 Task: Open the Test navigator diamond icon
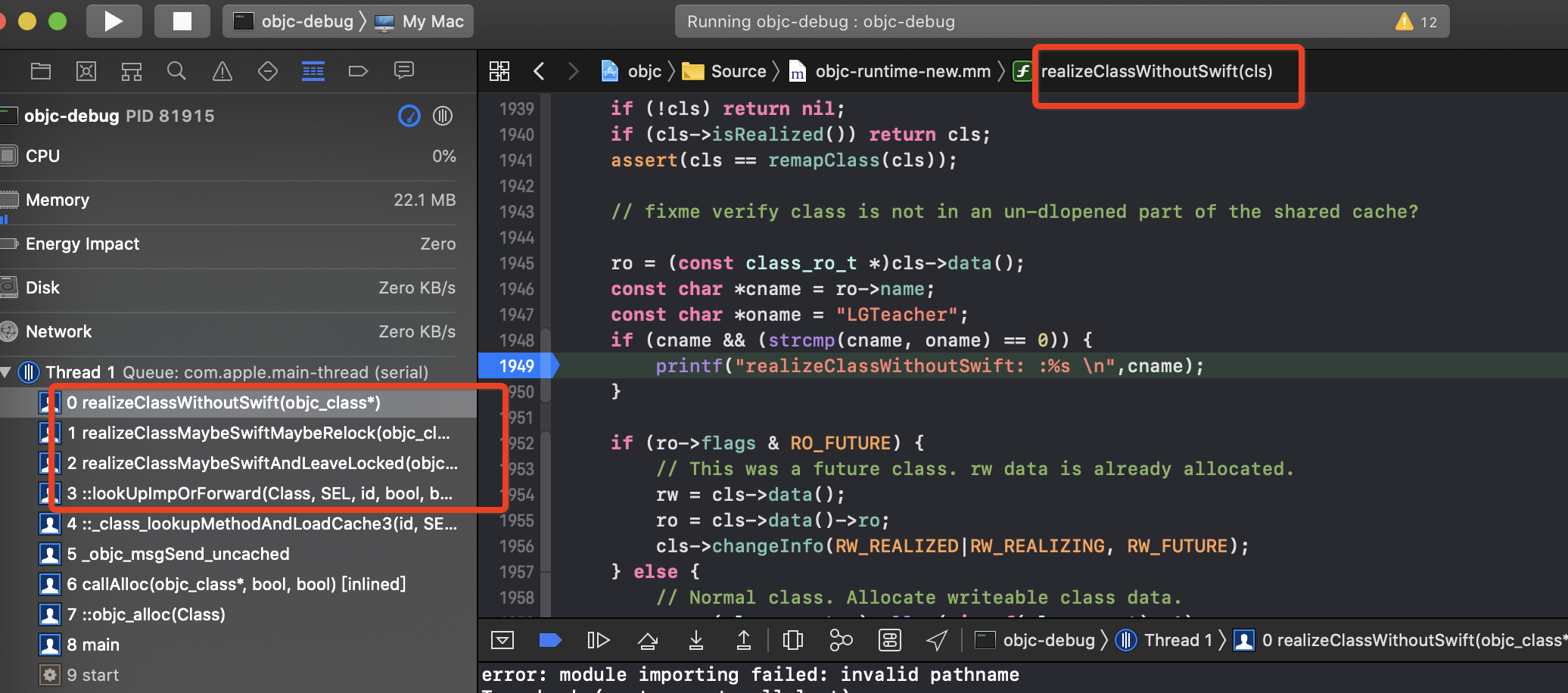tap(268, 71)
